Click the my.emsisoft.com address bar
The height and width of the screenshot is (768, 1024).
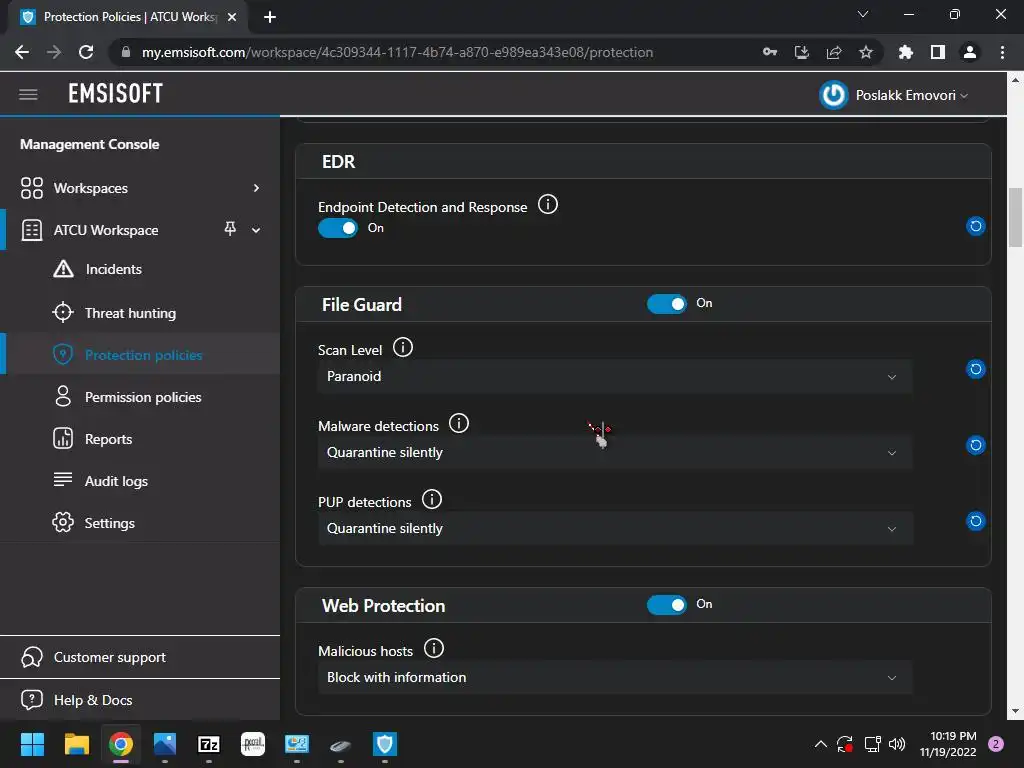coord(397,52)
